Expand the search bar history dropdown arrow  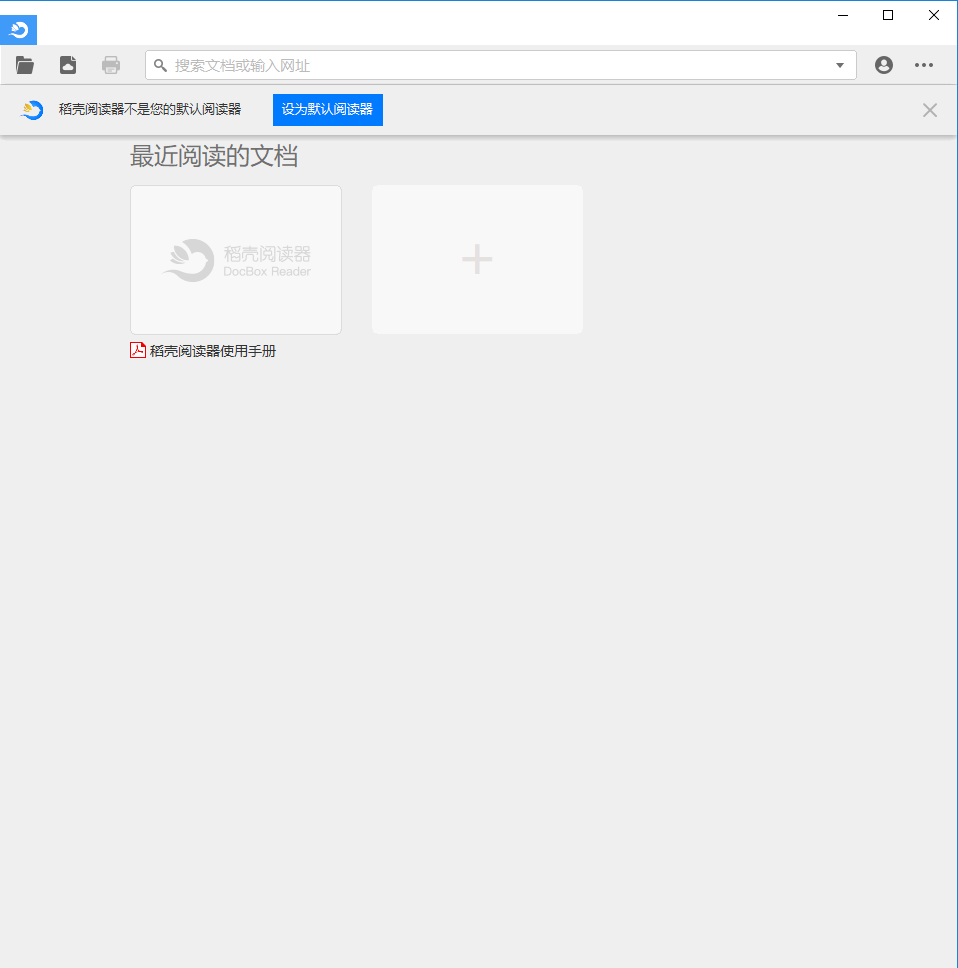pos(839,64)
